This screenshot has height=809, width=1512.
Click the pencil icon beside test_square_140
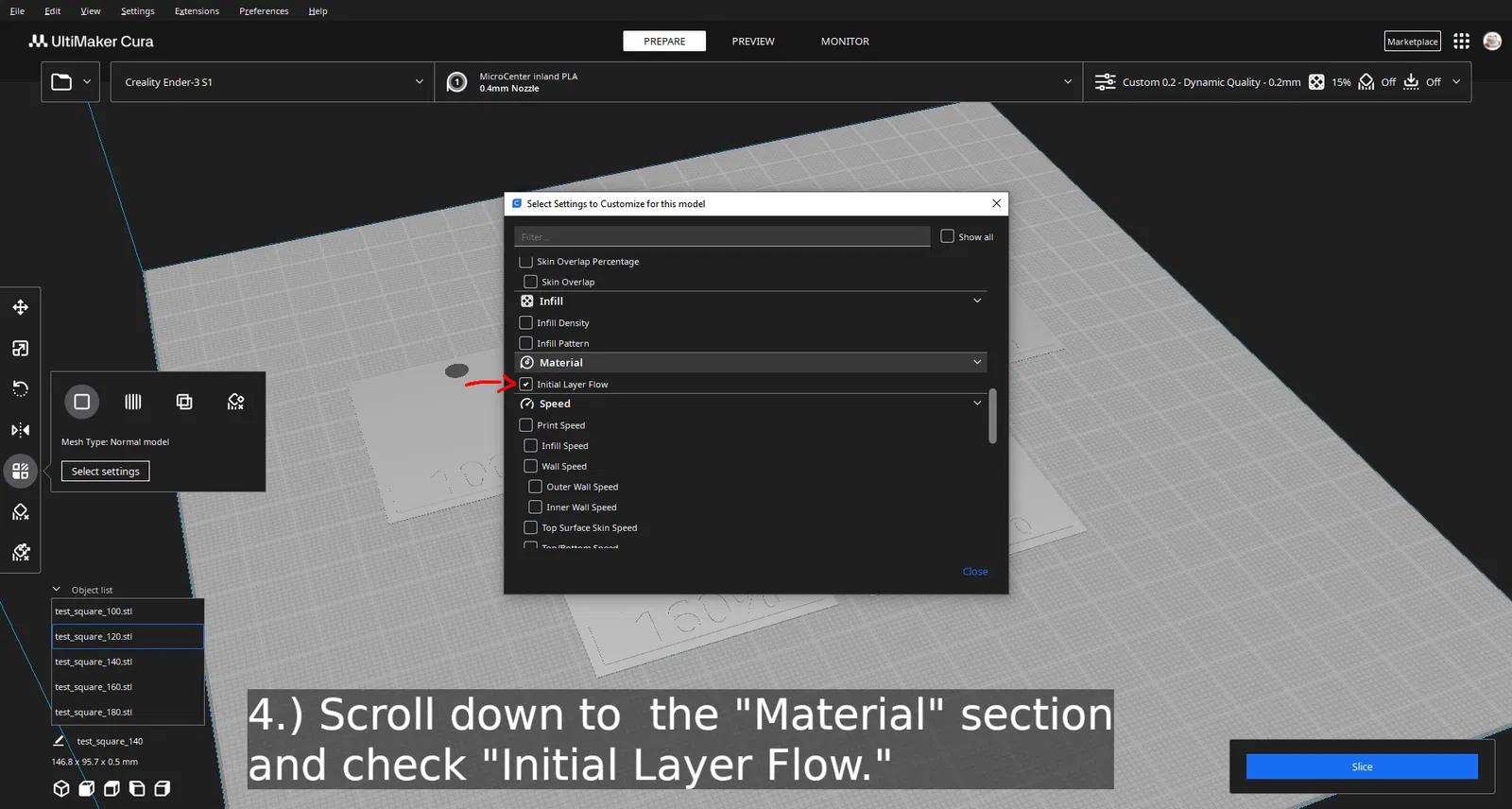pos(59,741)
